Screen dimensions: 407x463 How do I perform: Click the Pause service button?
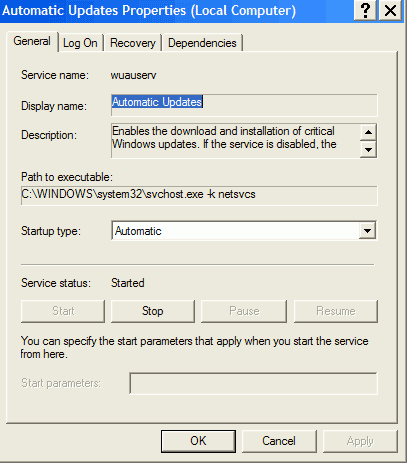tap(244, 311)
